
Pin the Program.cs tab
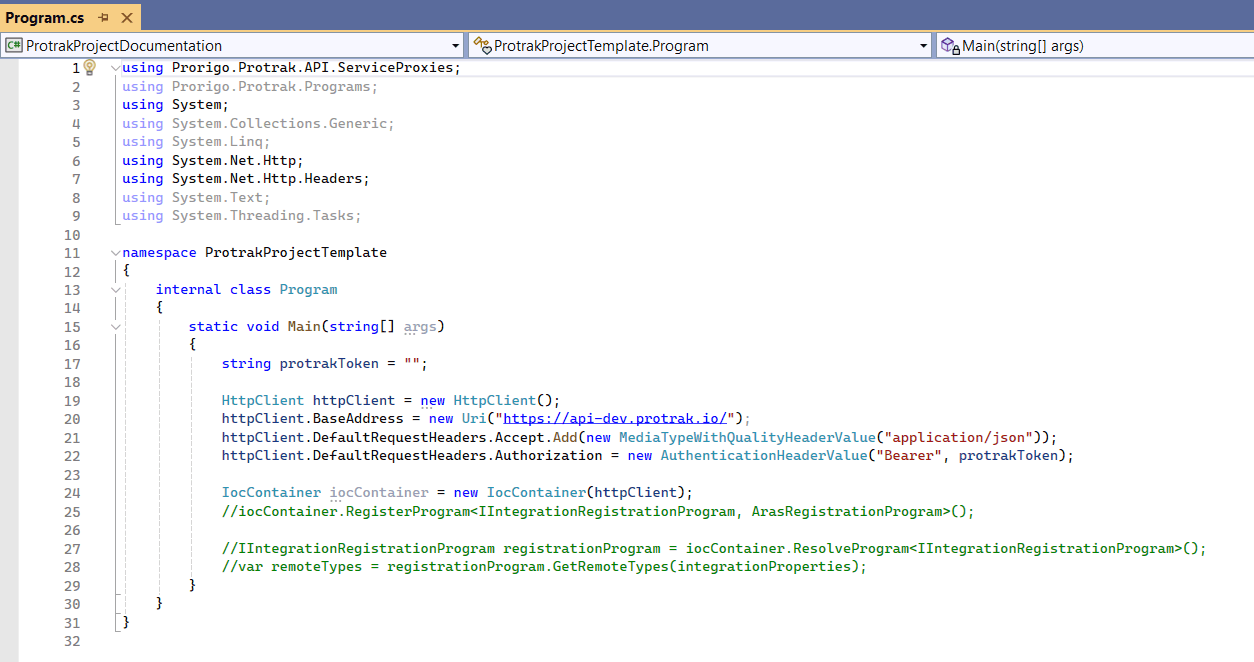(104, 18)
